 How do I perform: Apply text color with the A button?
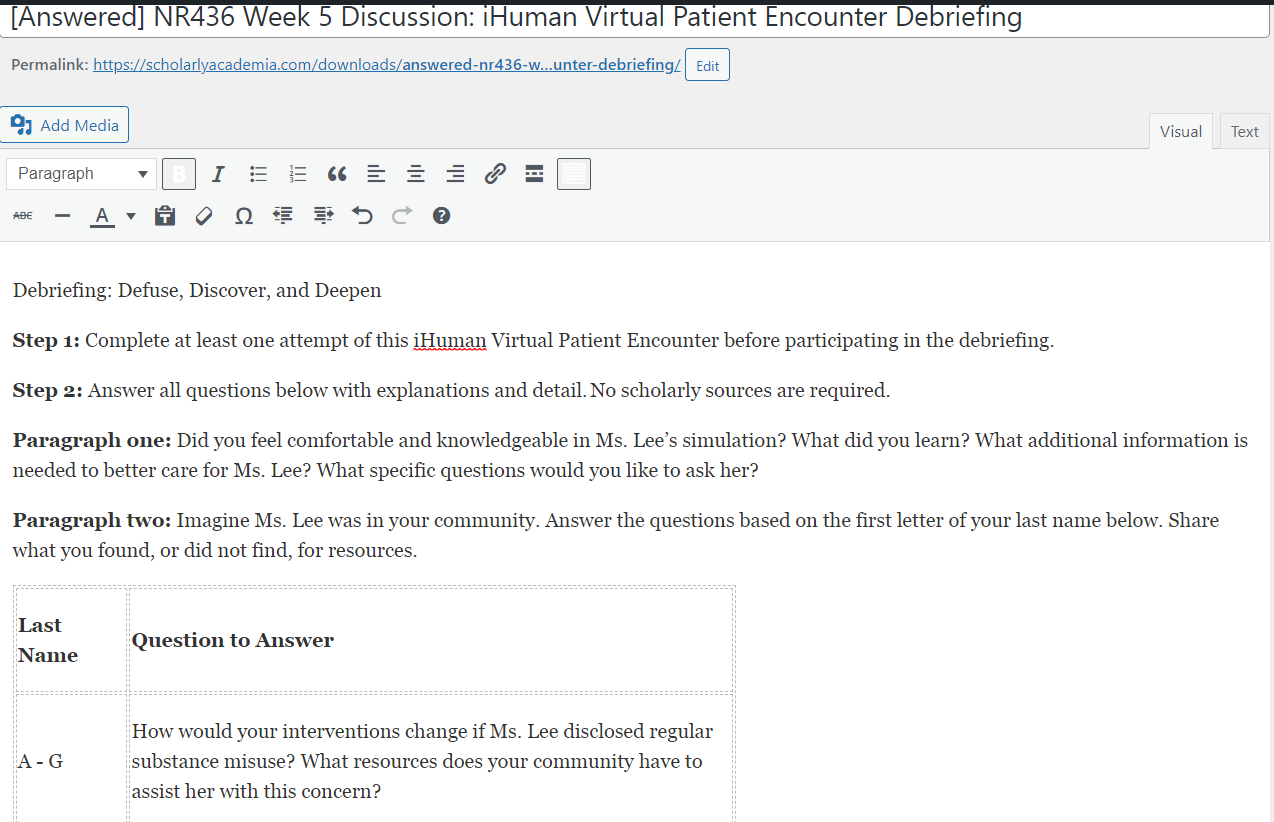coord(102,216)
